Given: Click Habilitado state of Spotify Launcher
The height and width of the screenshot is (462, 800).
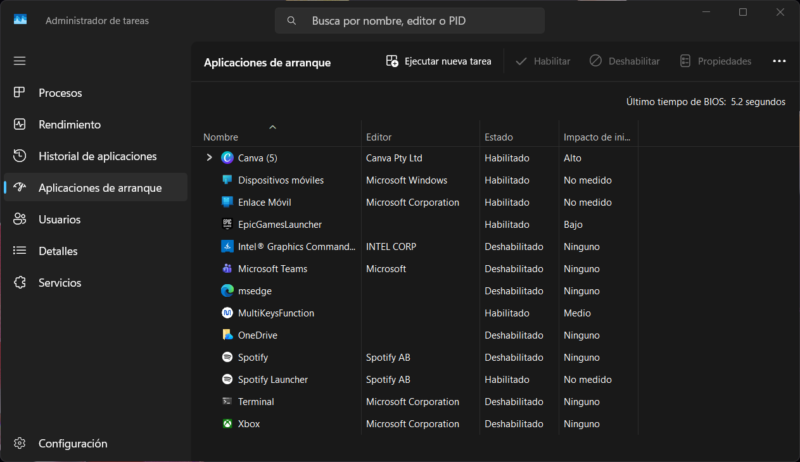Looking at the screenshot, I should pos(507,379).
